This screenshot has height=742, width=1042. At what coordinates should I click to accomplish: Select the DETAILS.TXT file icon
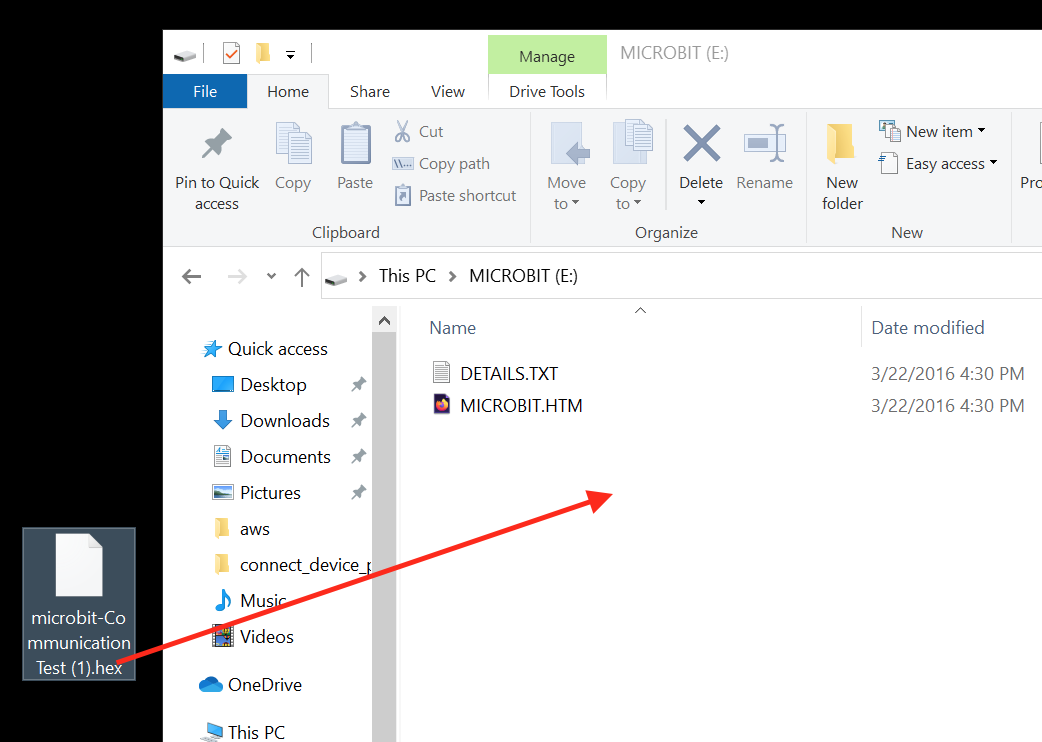tap(441, 373)
